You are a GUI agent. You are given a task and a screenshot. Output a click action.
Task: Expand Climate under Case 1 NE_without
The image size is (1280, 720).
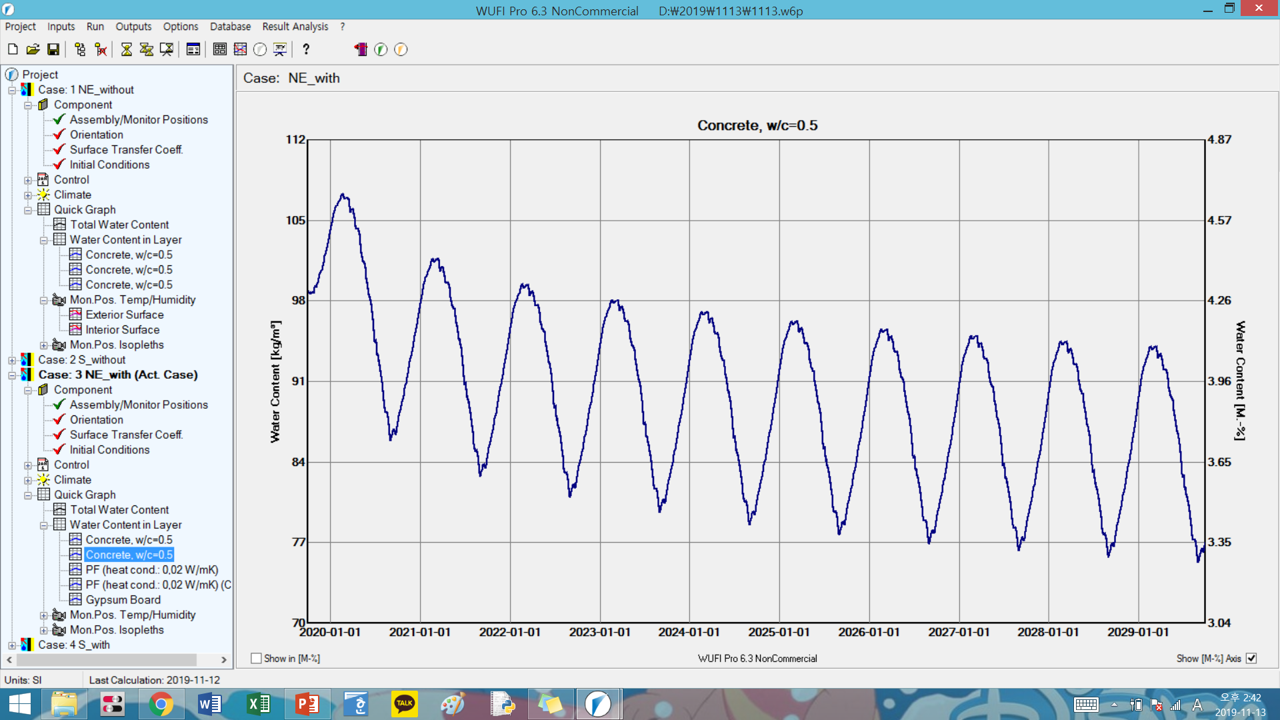coord(28,195)
